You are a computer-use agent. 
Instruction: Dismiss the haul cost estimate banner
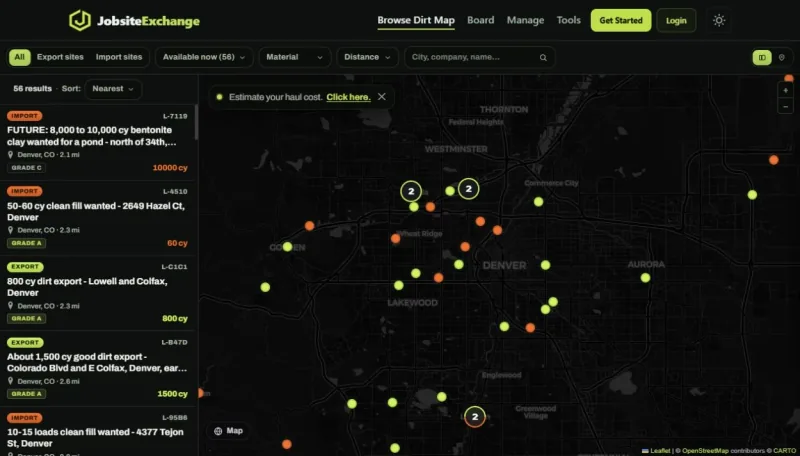click(382, 97)
